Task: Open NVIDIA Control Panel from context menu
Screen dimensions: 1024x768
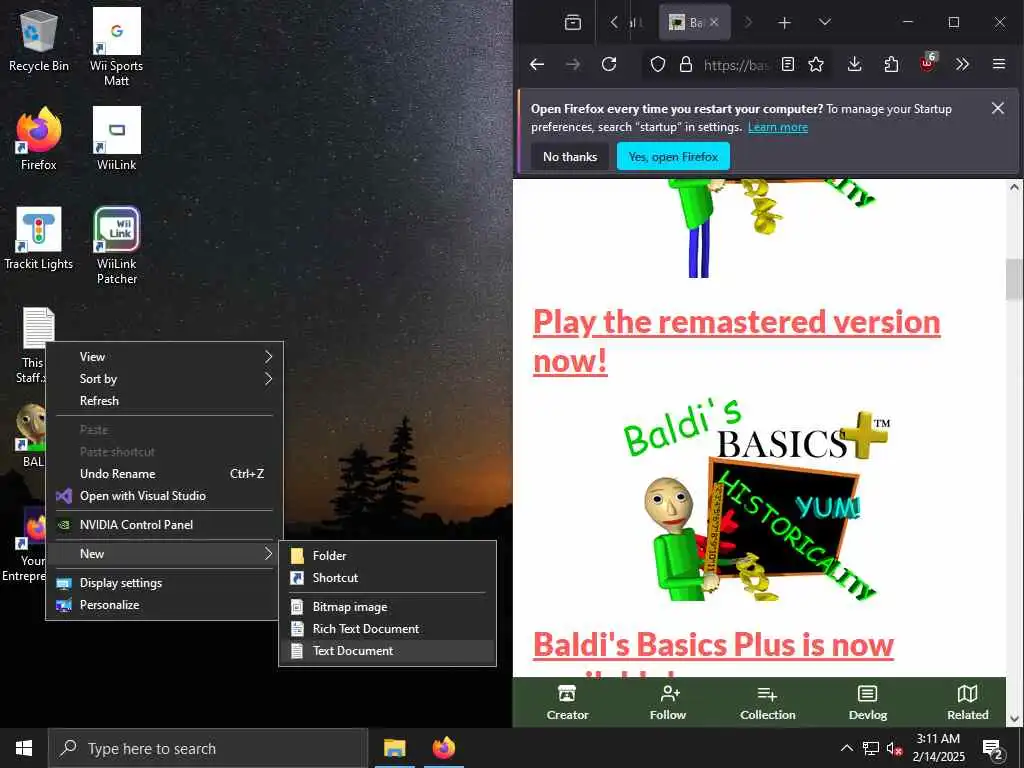Action: coord(165,524)
